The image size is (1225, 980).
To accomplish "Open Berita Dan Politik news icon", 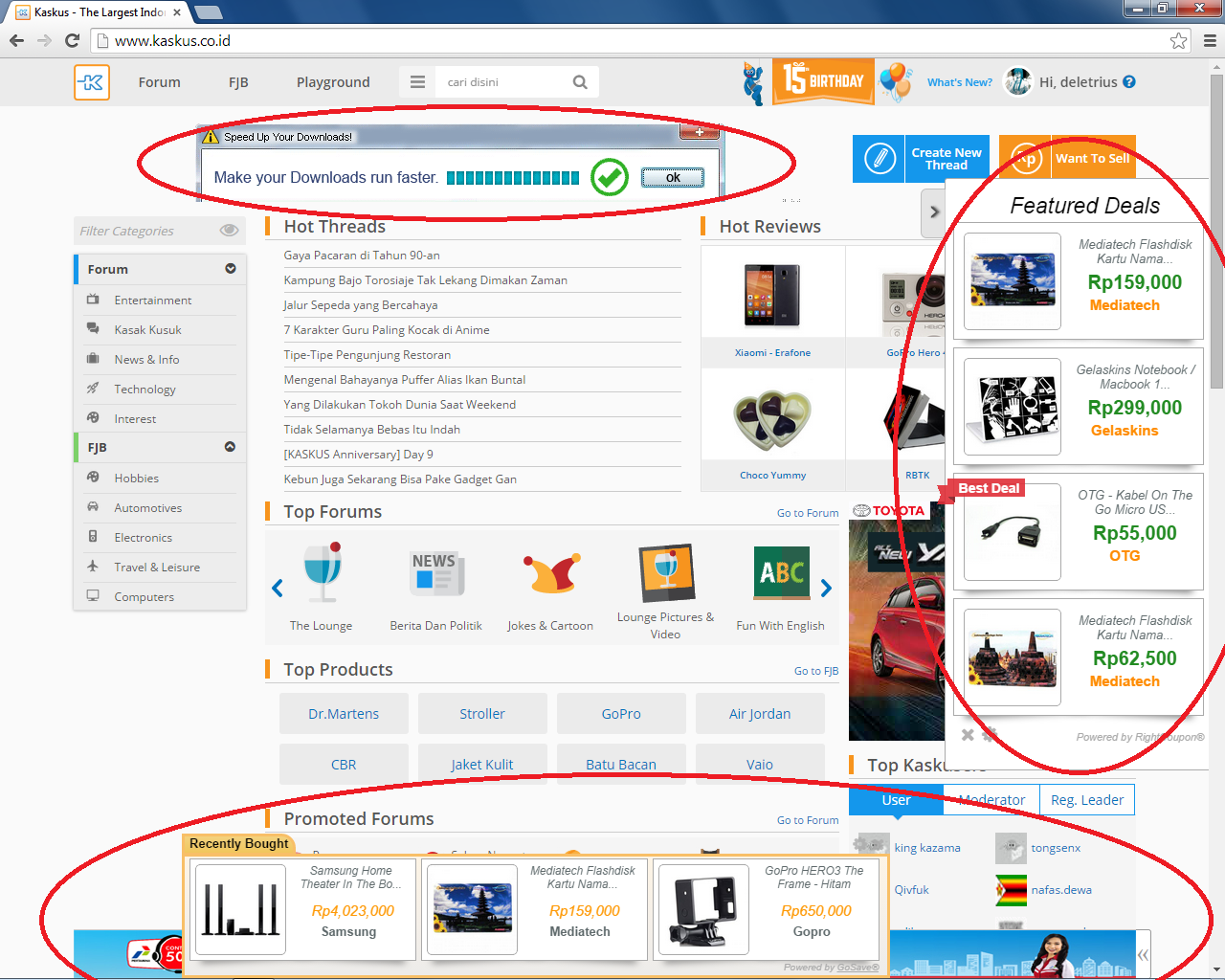I will (x=436, y=572).
